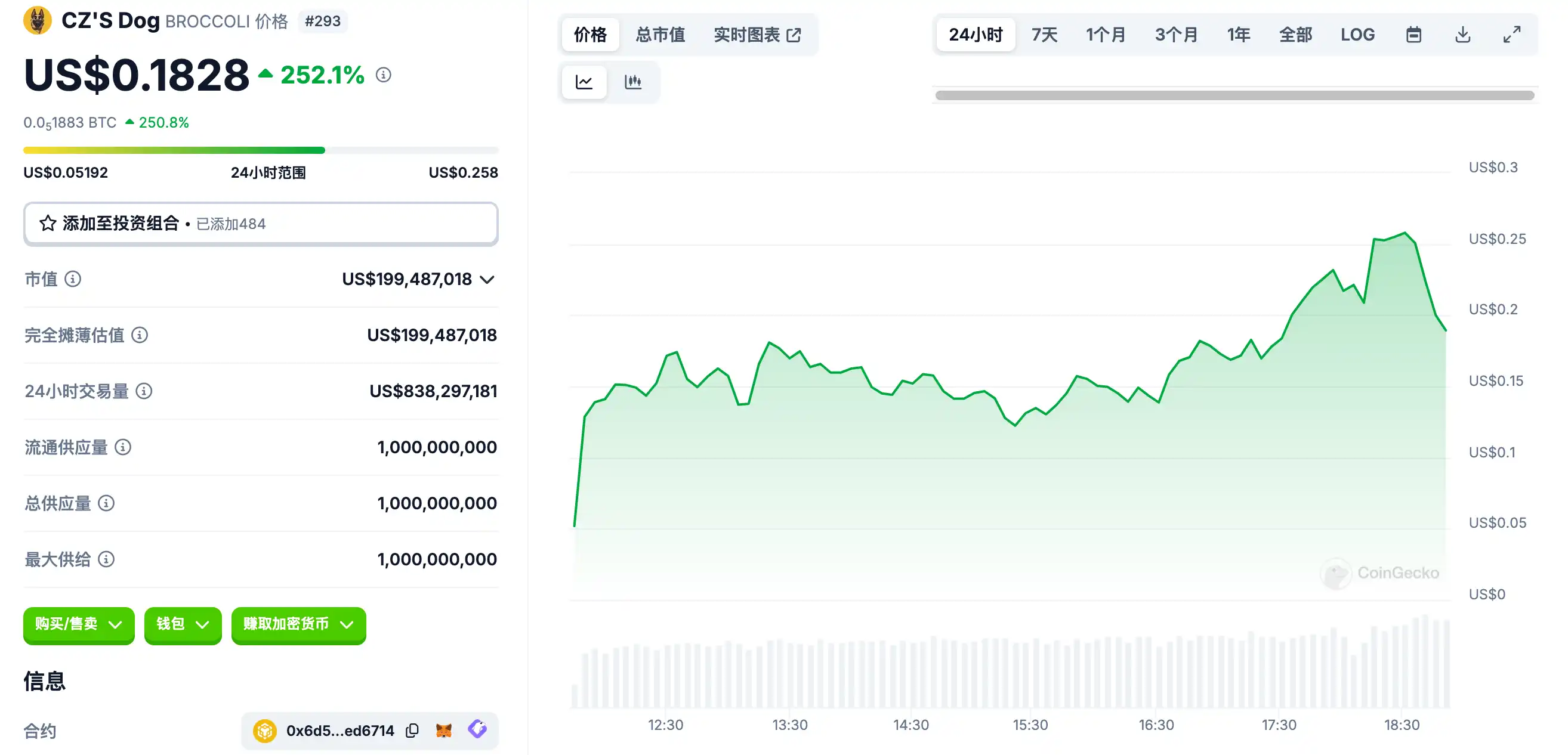
Task: Open the 实时图表 tab
Action: point(757,35)
